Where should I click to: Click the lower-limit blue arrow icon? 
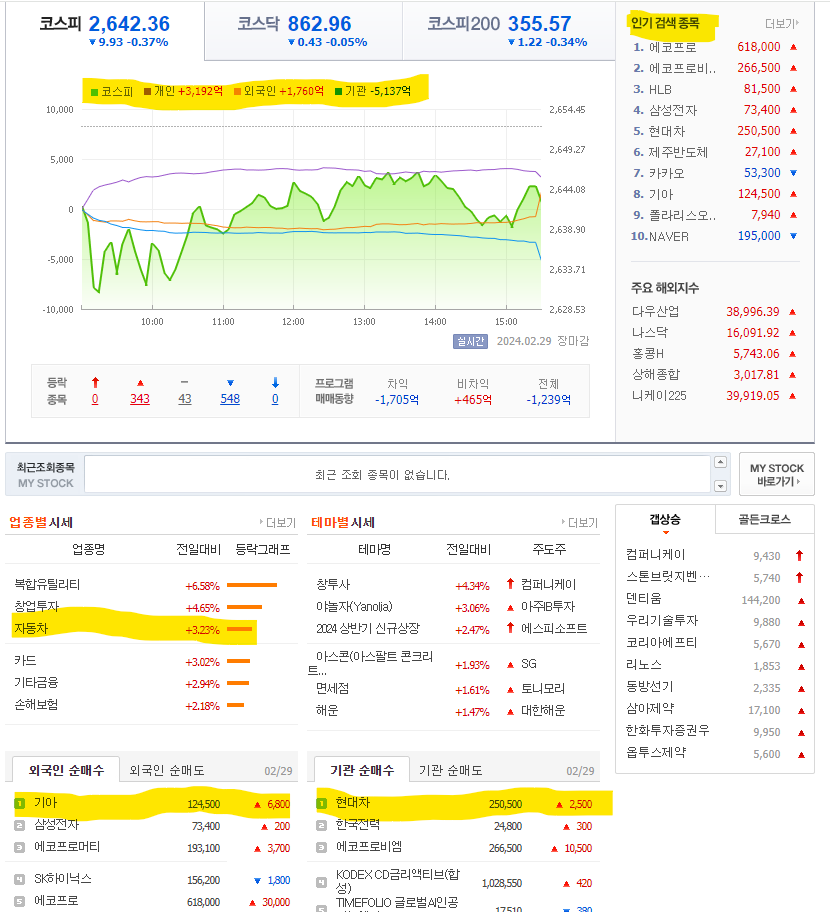pos(275,382)
